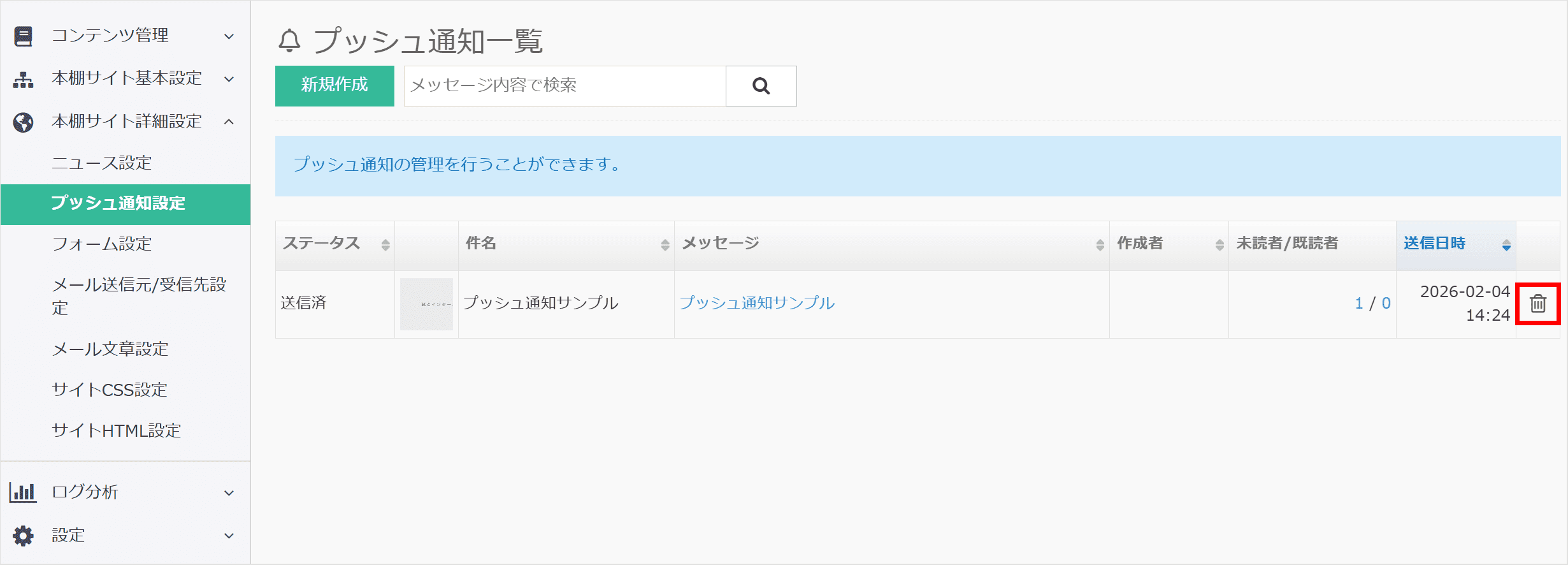
Task: Focus the メッセージ内容で検索 search field
Action: pyautogui.click(x=565, y=86)
